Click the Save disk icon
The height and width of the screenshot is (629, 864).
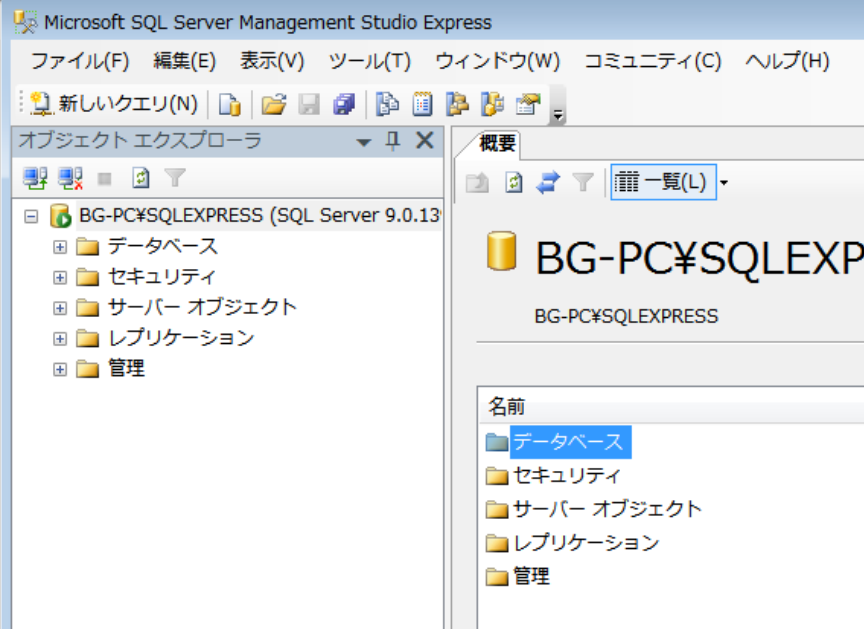(x=309, y=104)
